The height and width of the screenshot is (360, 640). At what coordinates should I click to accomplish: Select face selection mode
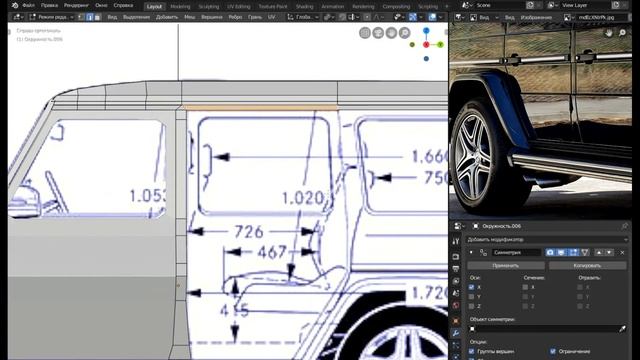coord(97,17)
